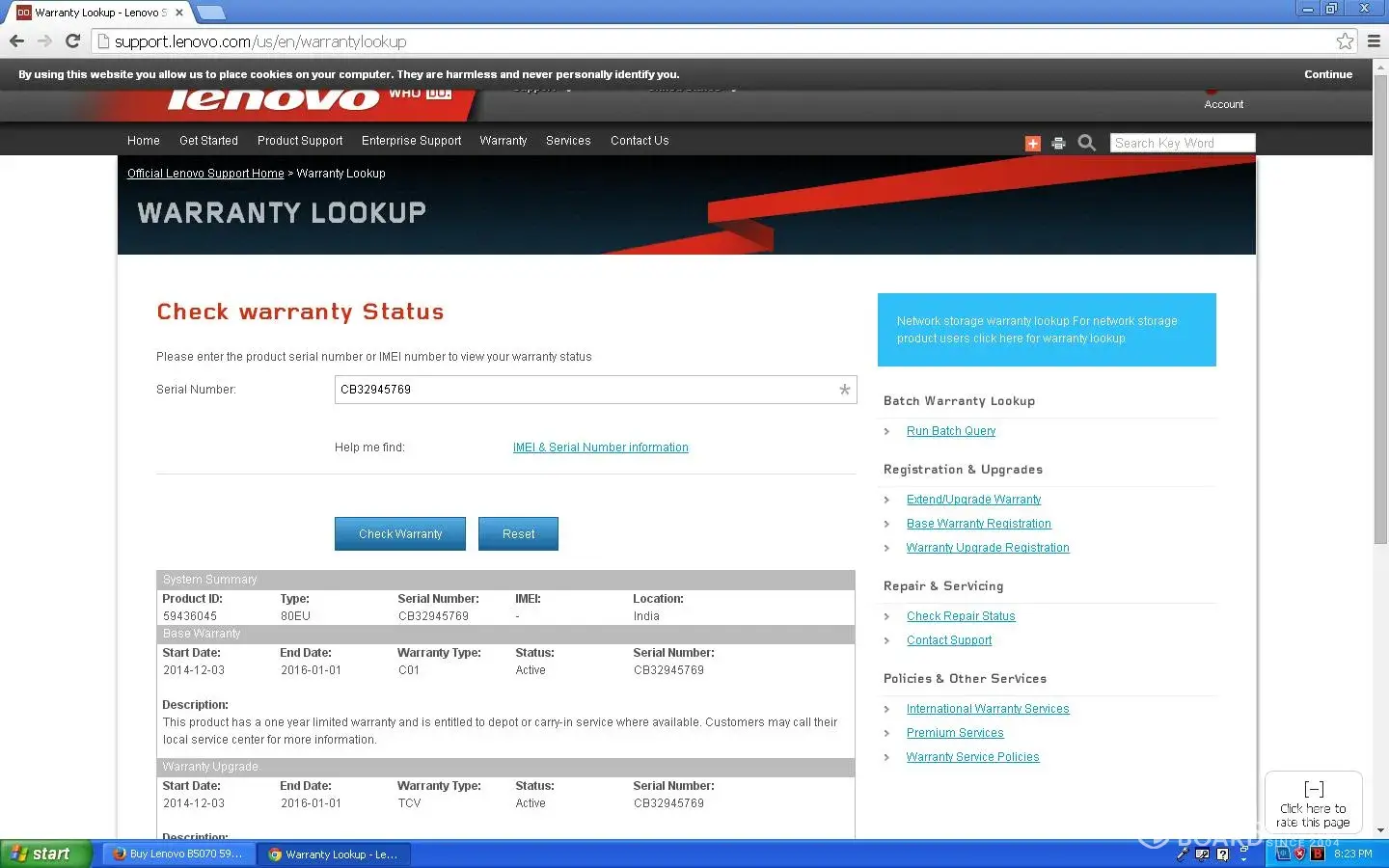This screenshot has height=868, width=1389.
Task: Click the page vertical scrollbar thumb
Action: (x=1380, y=309)
